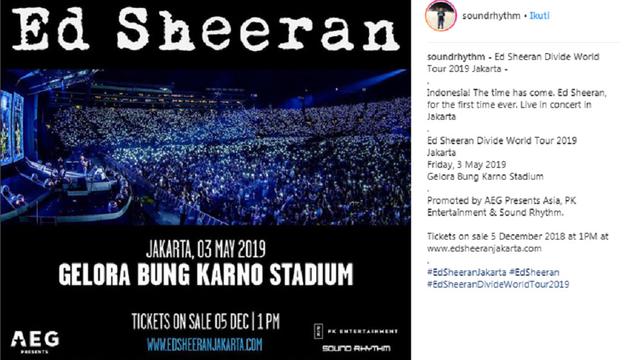Screen dimensions: 640x360
Task: Click the Tickets on sale 5 December caption line
Action: (518, 236)
